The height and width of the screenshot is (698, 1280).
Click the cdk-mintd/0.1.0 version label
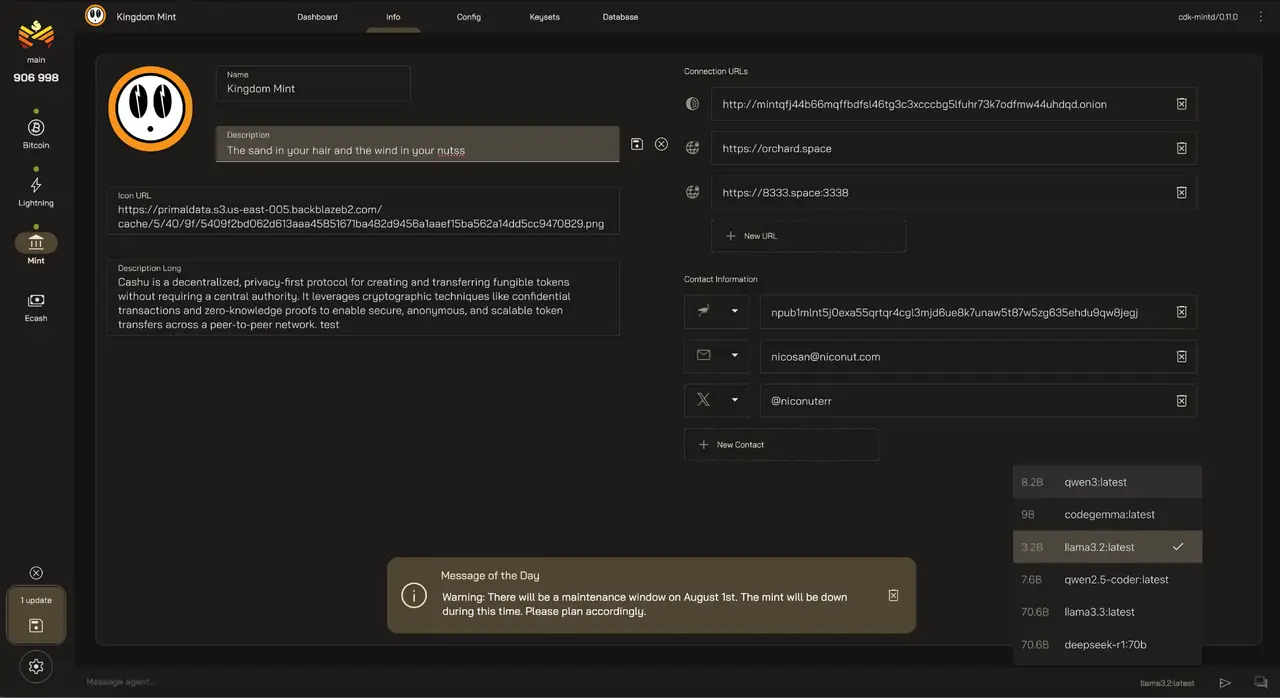[1208, 17]
